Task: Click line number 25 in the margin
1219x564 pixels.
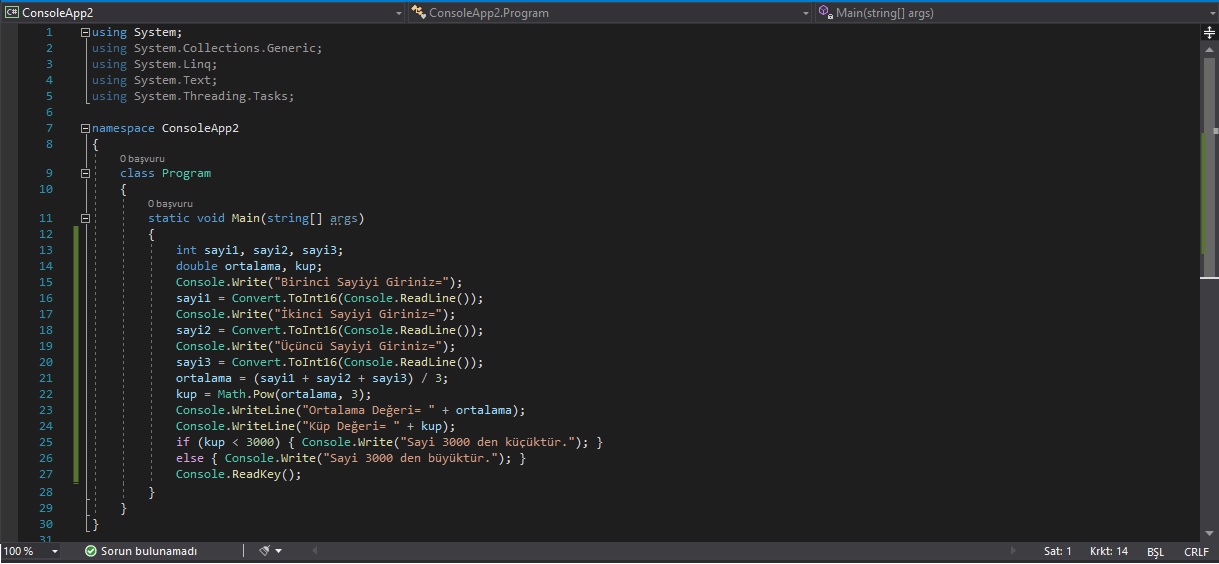Action: (46, 442)
